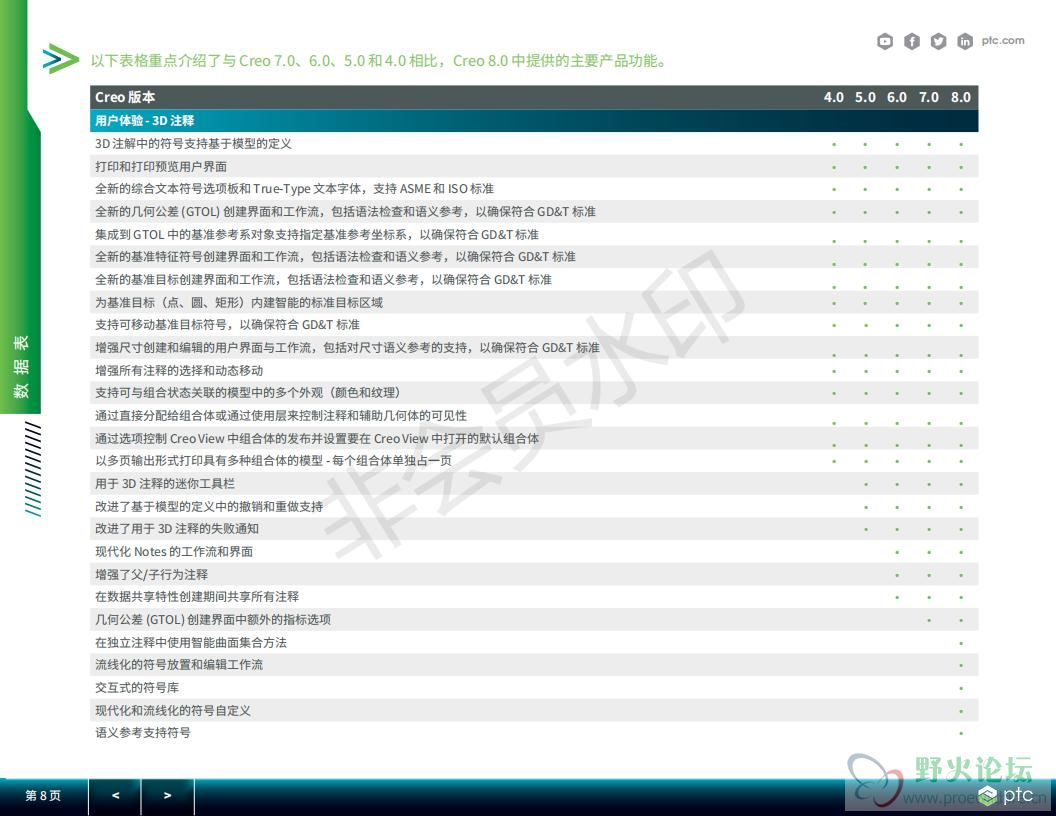Select row 集成到 GTOL 中的基准参考系对象
The width and height of the screenshot is (1056, 816).
tap(534, 234)
